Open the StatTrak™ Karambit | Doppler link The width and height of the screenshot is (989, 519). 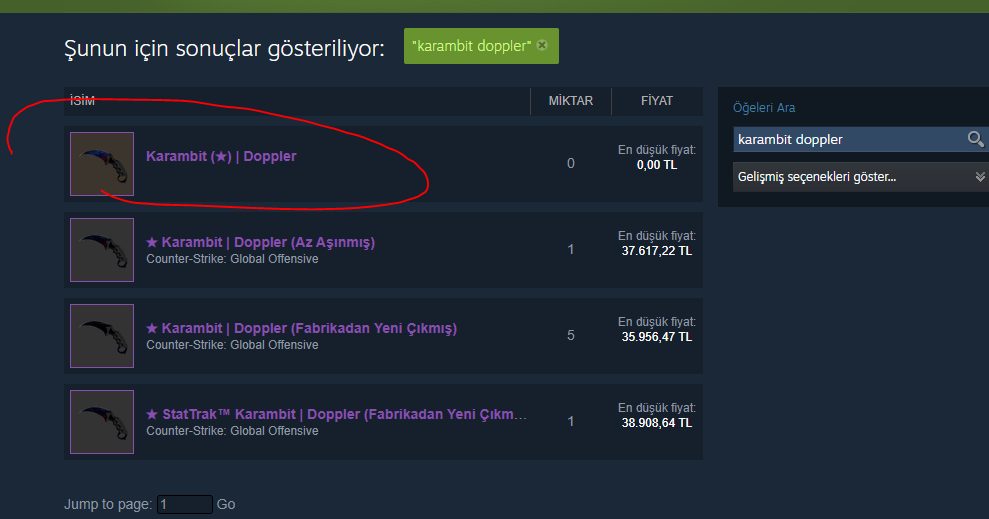pos(336,414)
